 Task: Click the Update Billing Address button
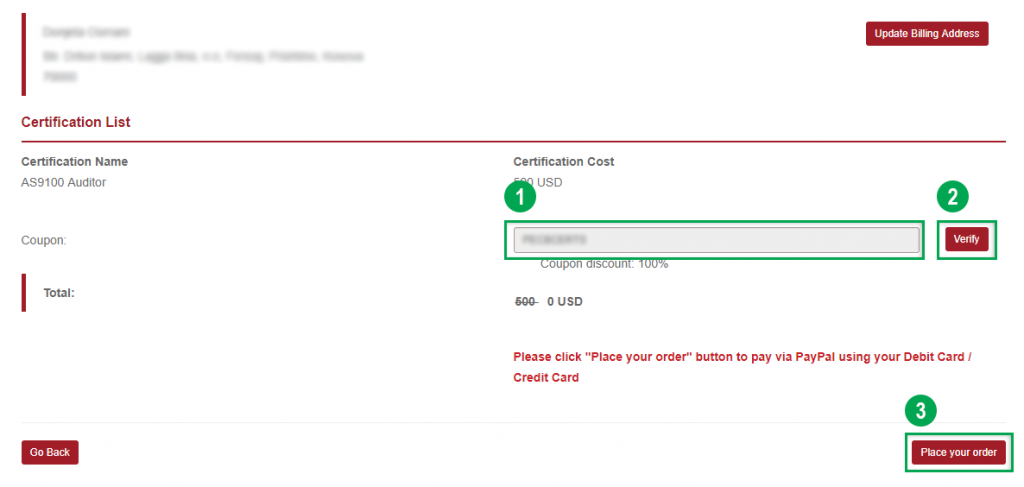(926, 34)
